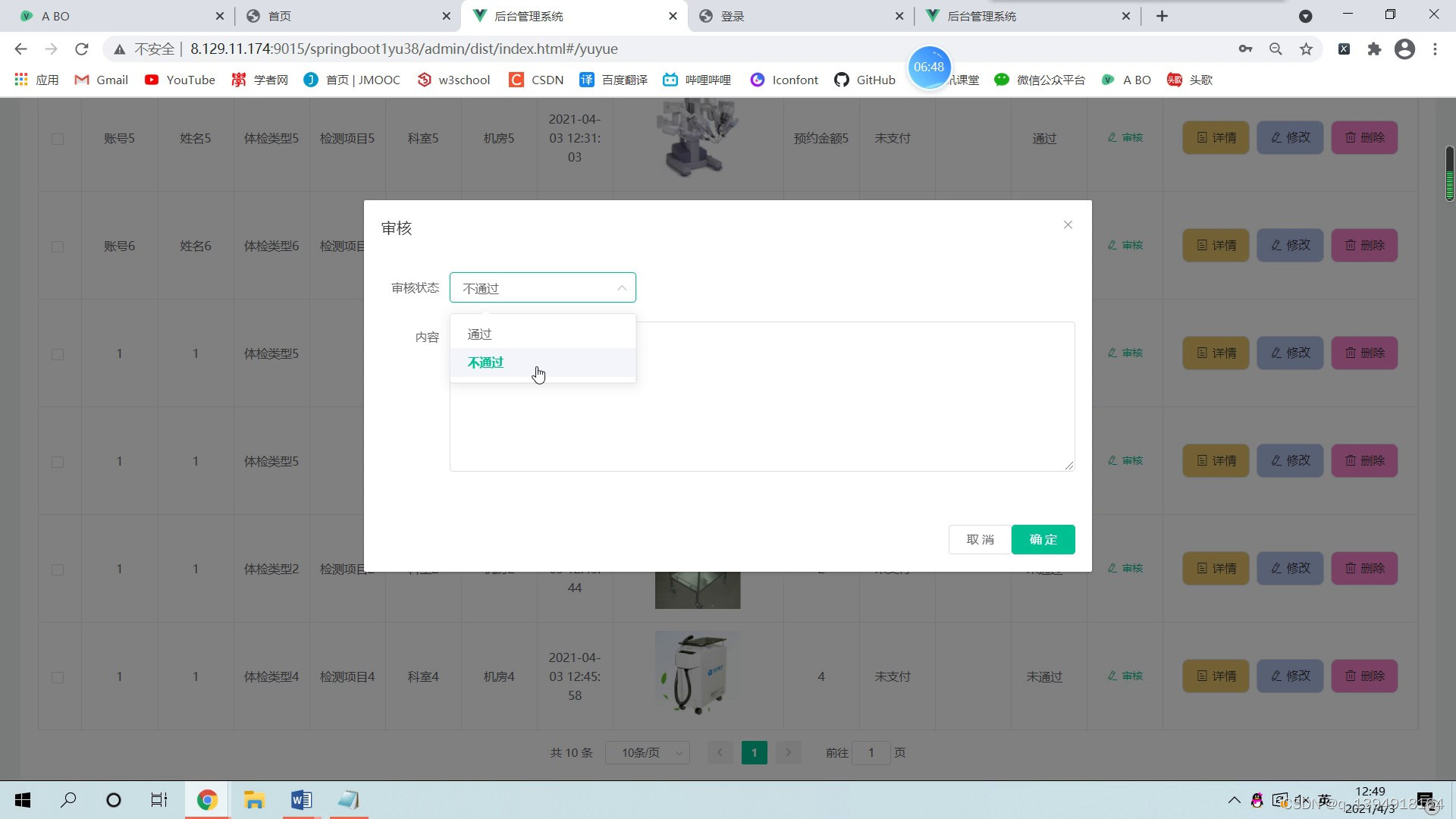Click 取消 to cancel dialog
The width and height of the screenshot is (1456, 819).
pos(979,539)
